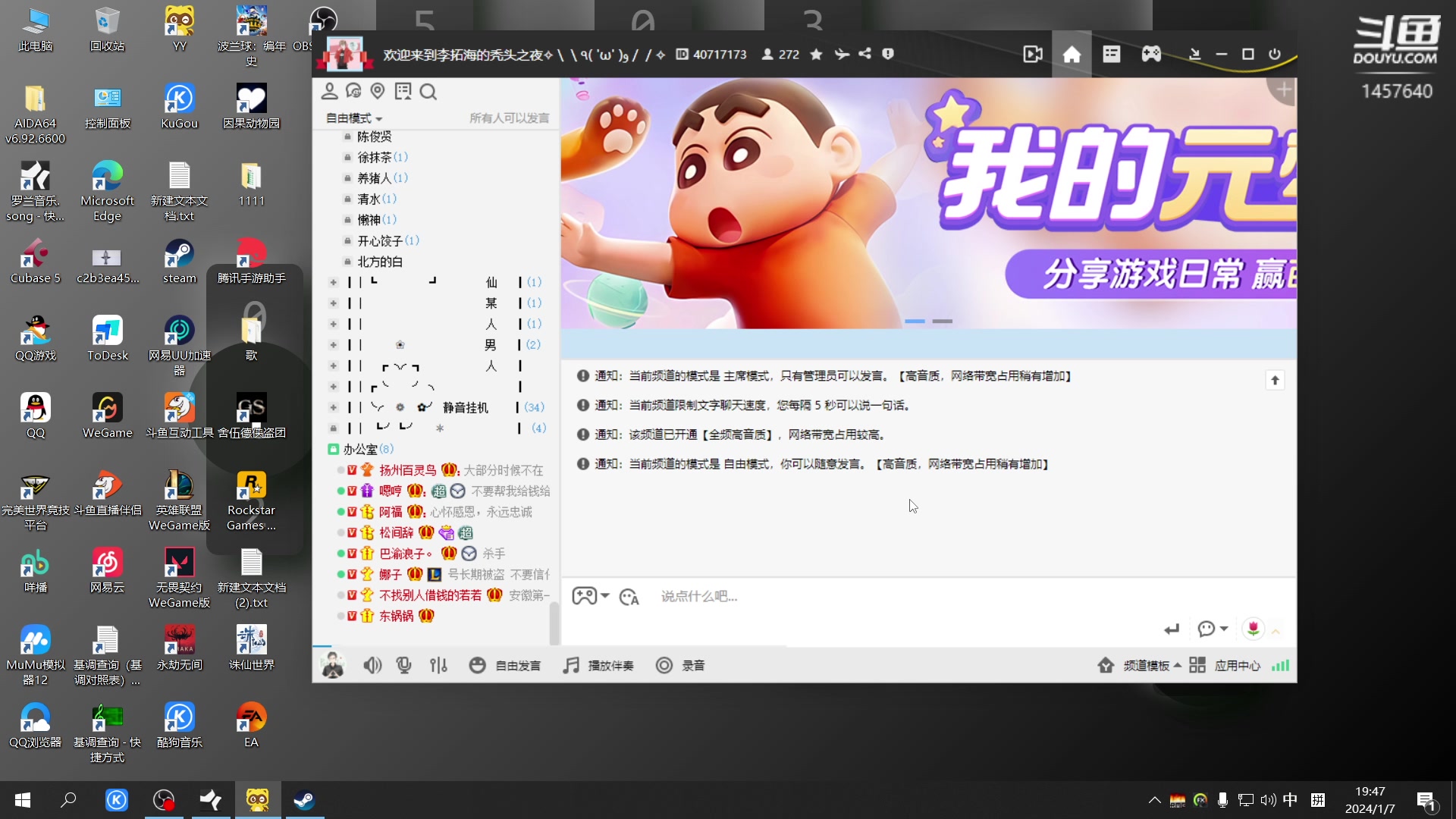
Task: Open the gamepad interaction dropdown near chat input
Action: coord(591,596)
